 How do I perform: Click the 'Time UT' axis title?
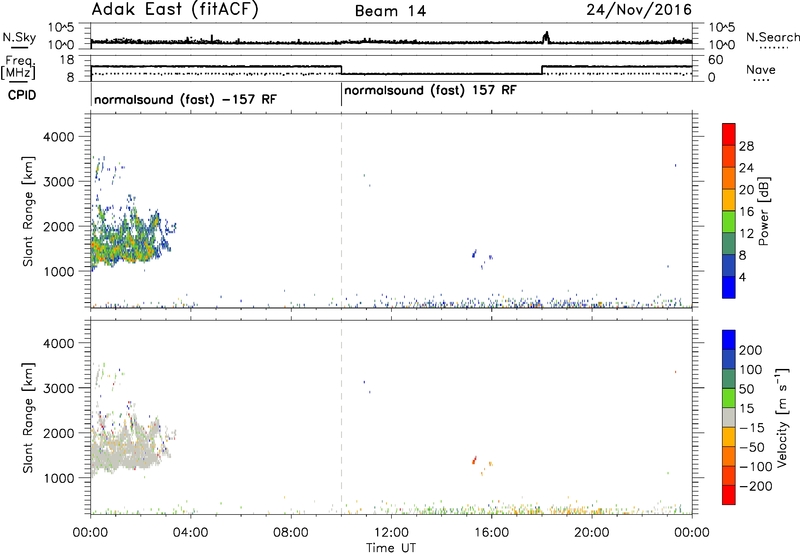(x=391, y=547)
